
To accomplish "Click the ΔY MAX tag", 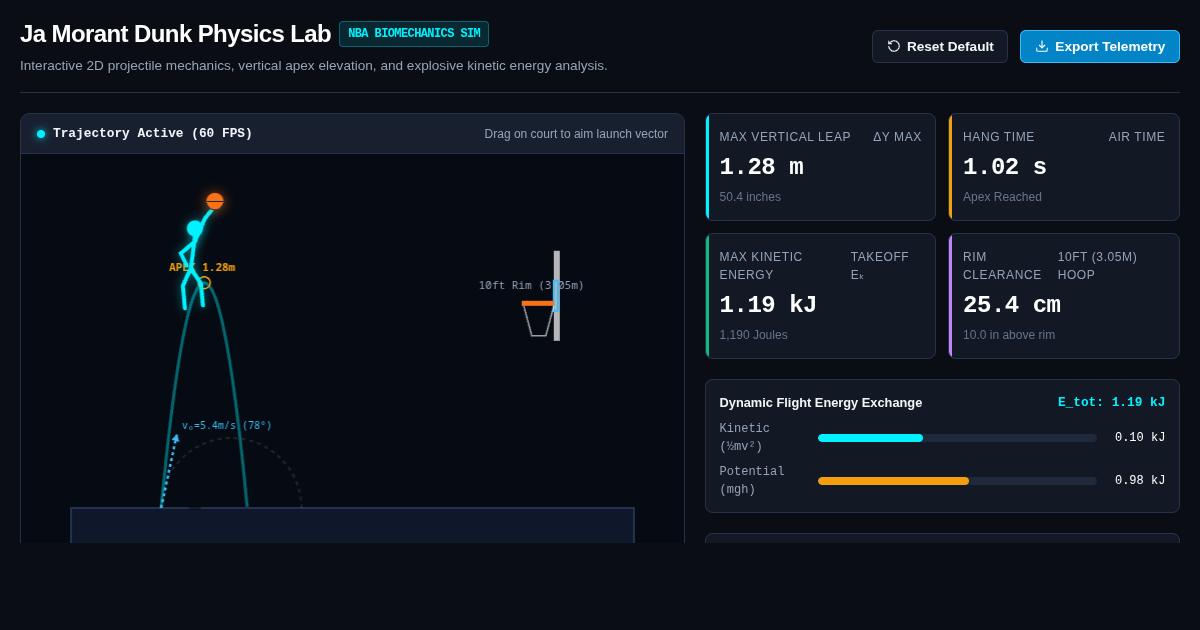I will tap(897, 137).
